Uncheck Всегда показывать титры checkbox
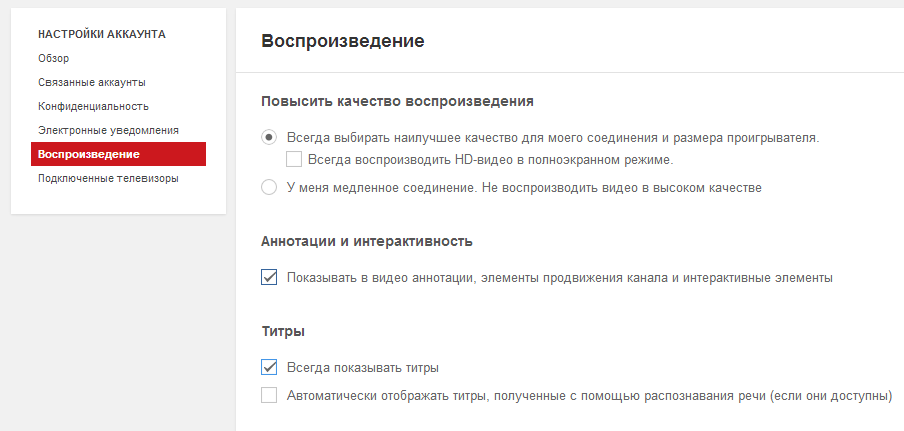Image resolution: width=904 pixels, height=431 pixels. [x=269, y=367]
